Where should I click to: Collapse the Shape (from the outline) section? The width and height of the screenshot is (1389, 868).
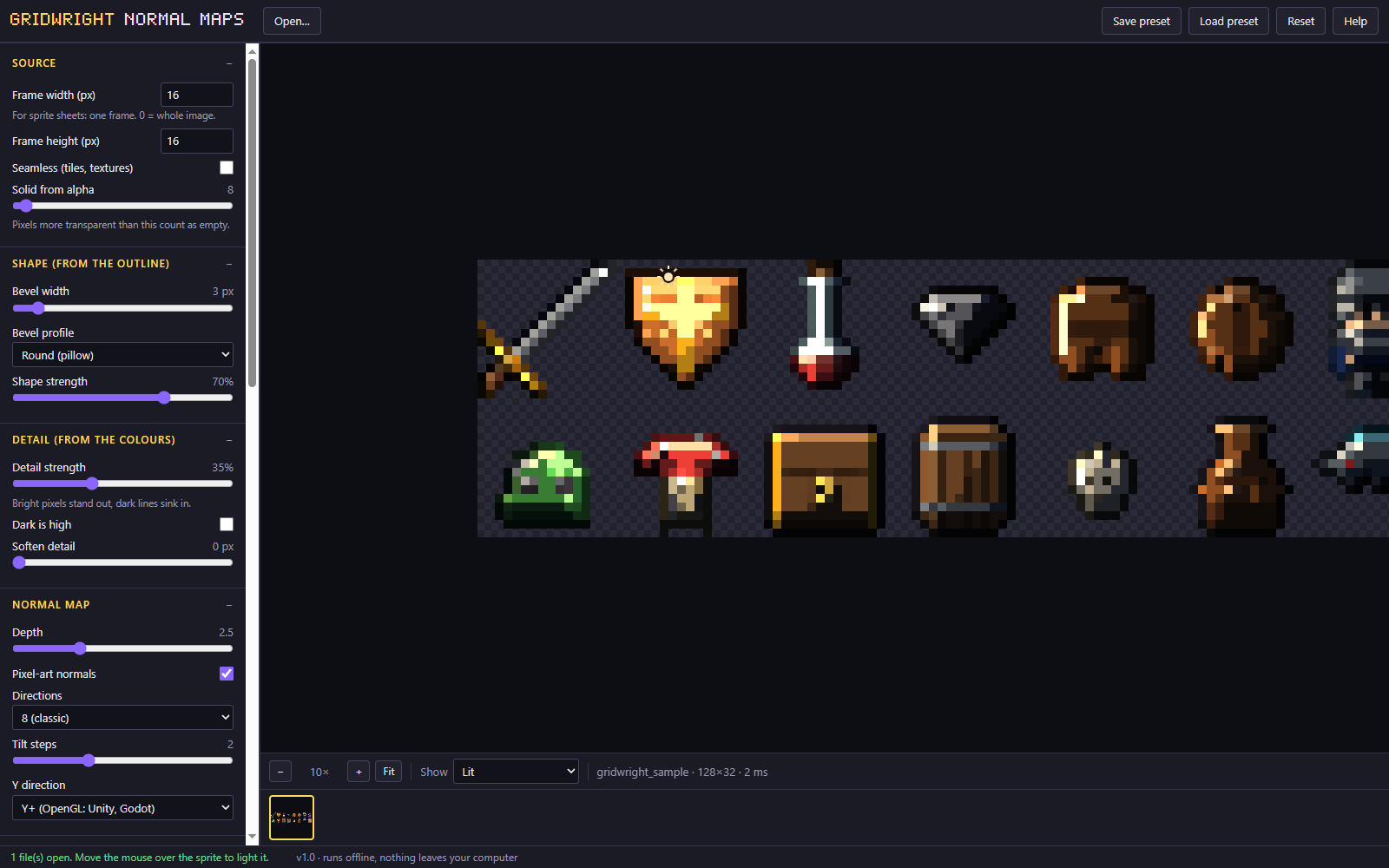pyautogui.click(x=229, y=264)
